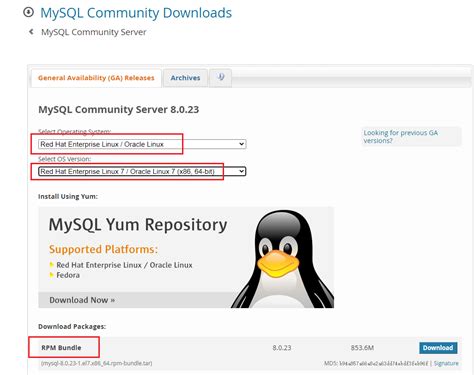The width and height of the screenshot is (474, 375).
Task: Open the Select Operating System dropdown
Action: tap(142, 144)
